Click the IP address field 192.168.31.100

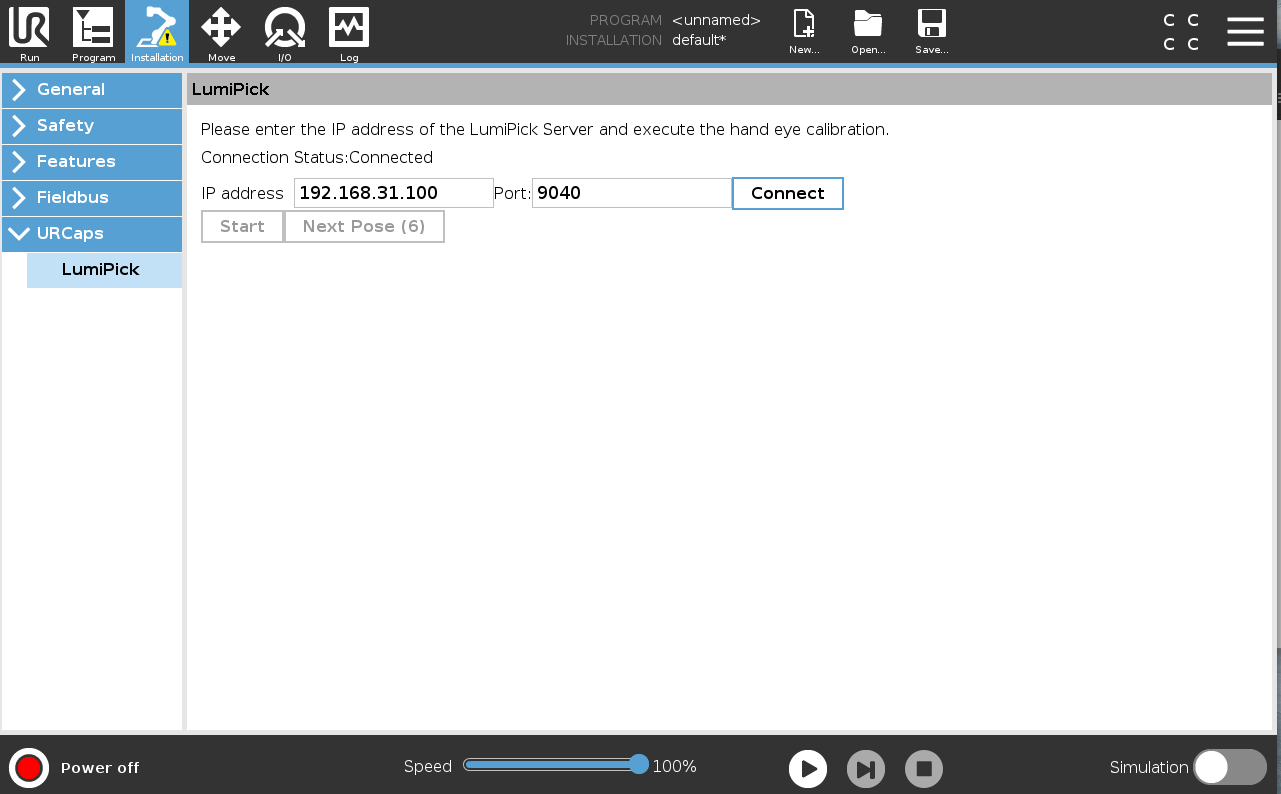tap(394, 193)
